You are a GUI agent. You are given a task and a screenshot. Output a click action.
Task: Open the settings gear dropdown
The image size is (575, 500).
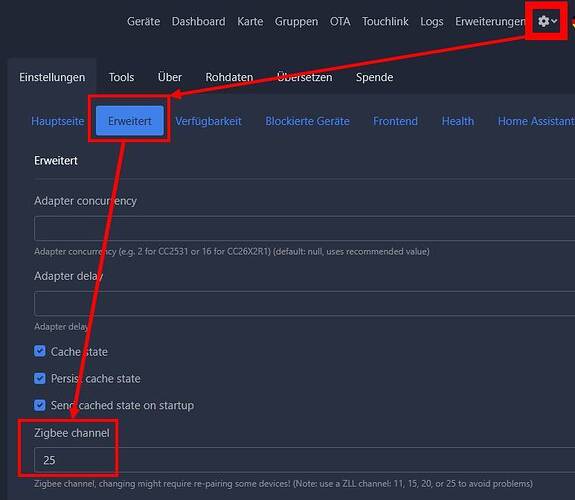click(547, 21)
